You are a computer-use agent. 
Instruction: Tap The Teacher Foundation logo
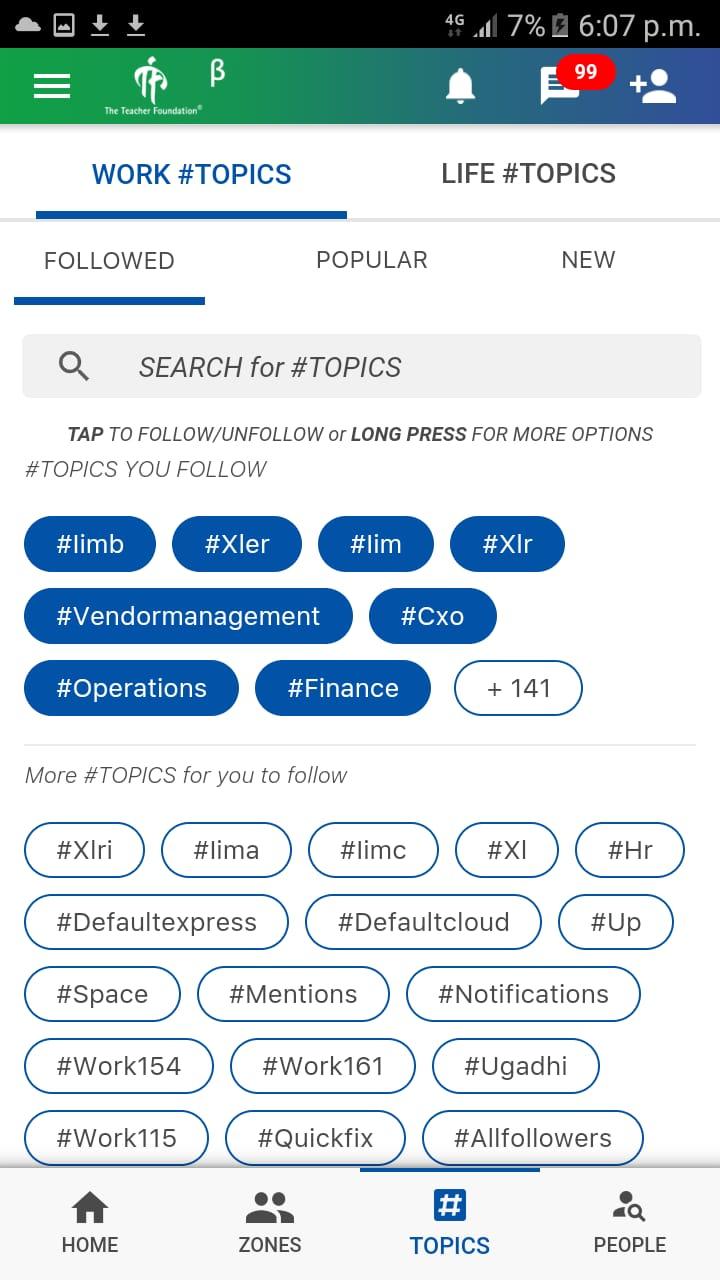coord(153,86)
